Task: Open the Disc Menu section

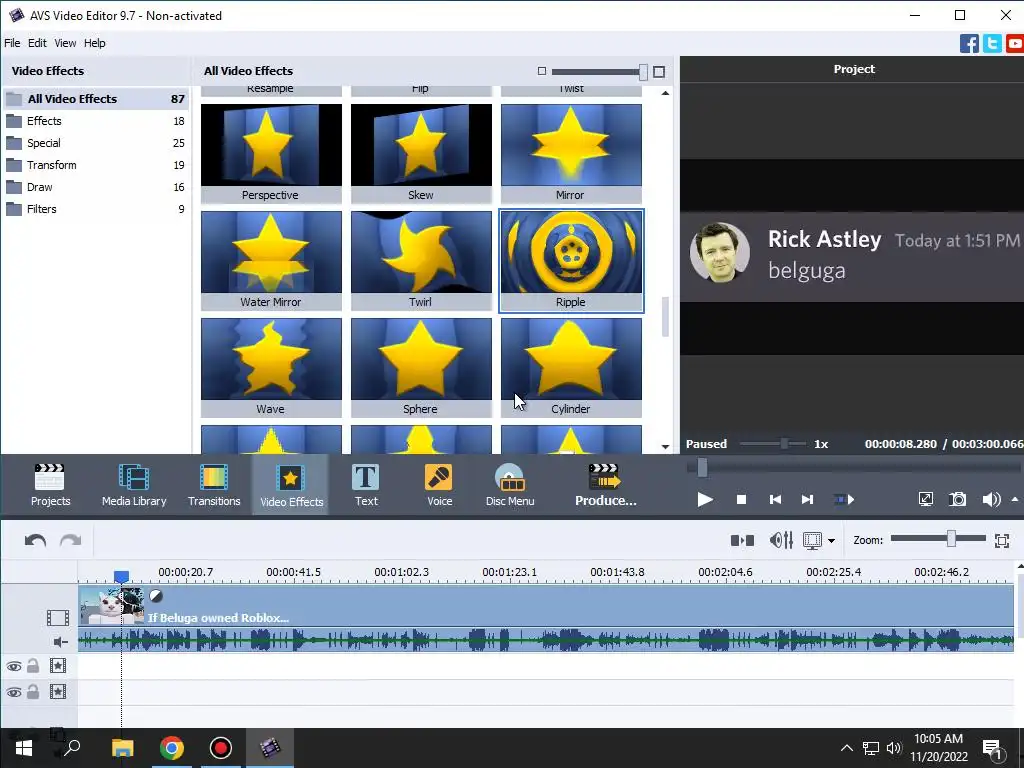Action: coord(510,485)
